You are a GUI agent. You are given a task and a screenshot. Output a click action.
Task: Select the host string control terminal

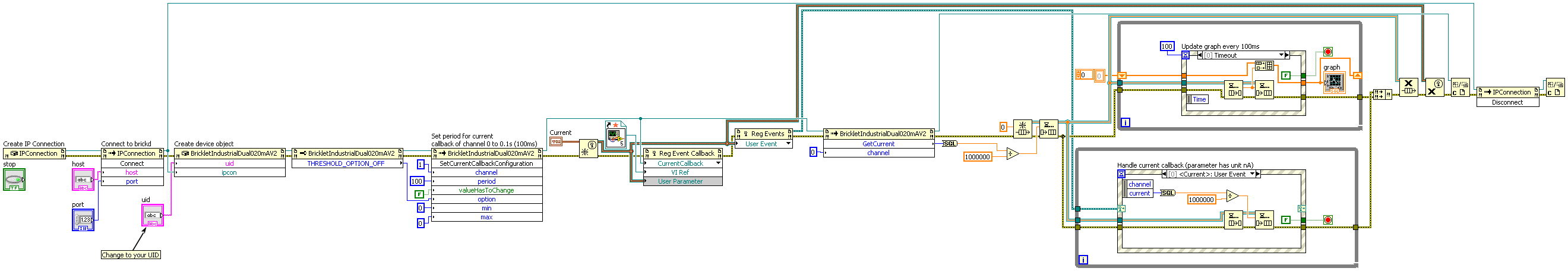click(x=83, y=179)
